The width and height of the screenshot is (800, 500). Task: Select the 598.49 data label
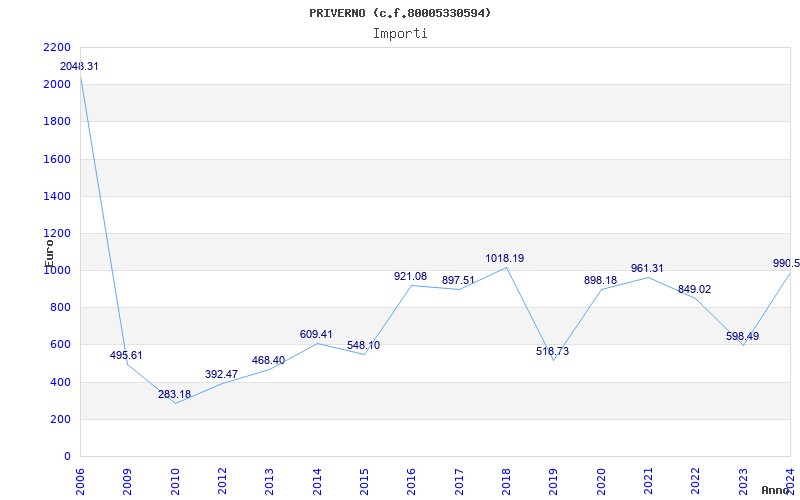pyautogui.click(x=742, y=336)
